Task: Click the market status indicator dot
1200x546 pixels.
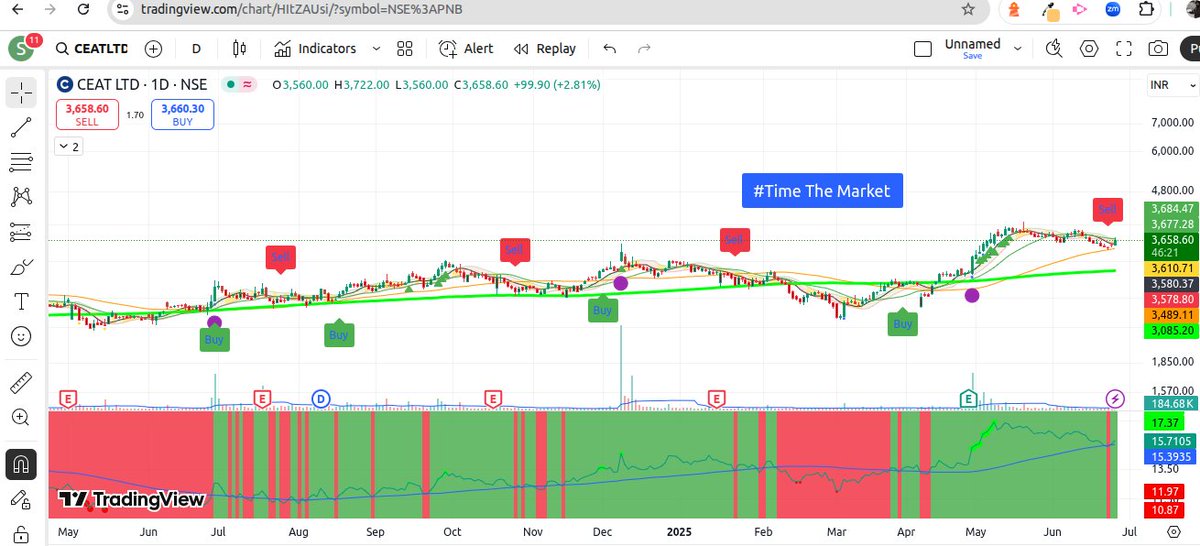Action: pyautogui.click(x=231, y=85)
